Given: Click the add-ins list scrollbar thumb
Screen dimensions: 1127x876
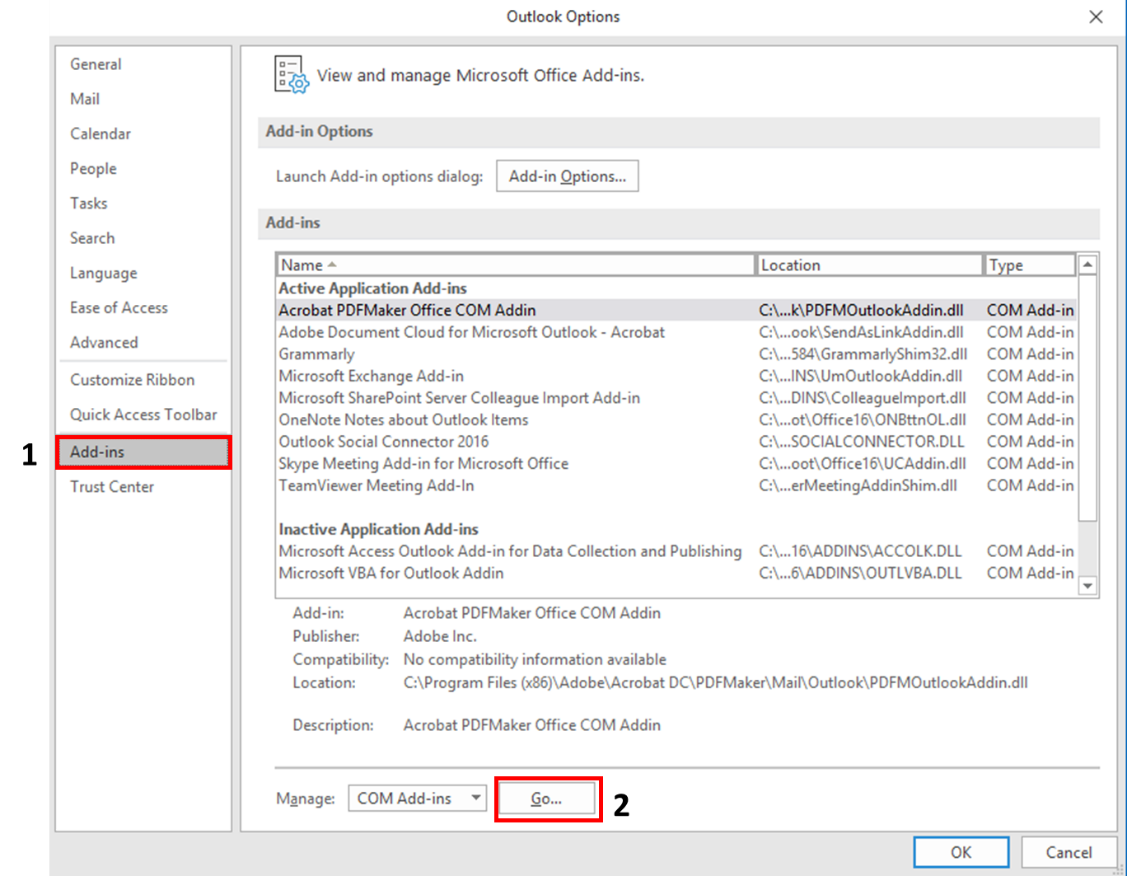Looking at the screenshot, I should [x=1087, y=399].
